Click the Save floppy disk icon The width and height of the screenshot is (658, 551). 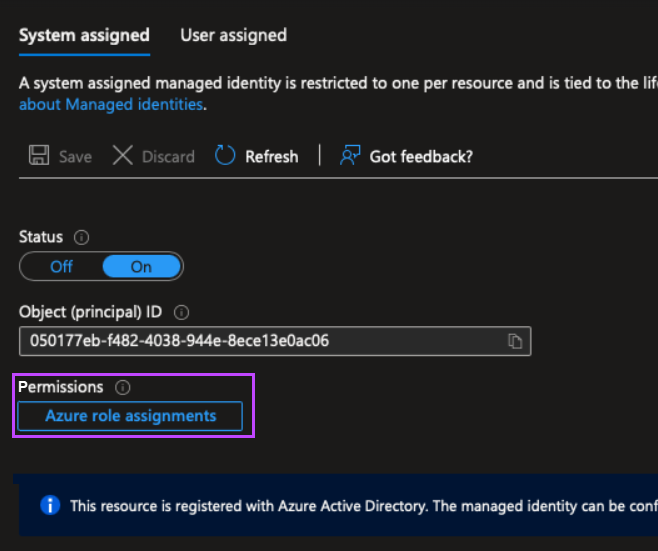[x=39, y=156]
